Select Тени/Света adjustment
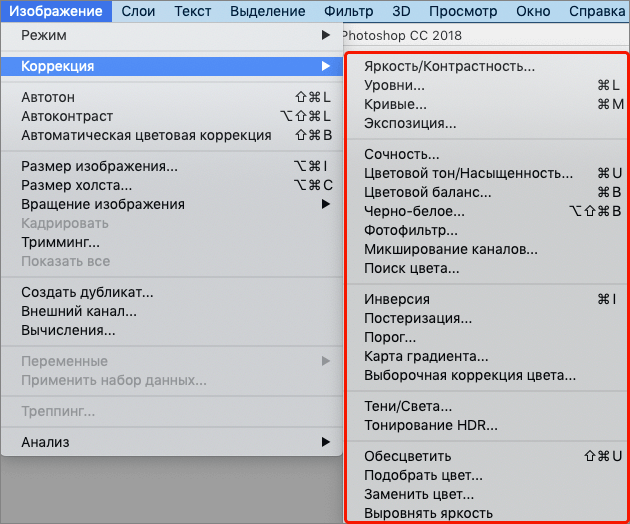This screenshot has width=630, height=524. pos(487,406)
